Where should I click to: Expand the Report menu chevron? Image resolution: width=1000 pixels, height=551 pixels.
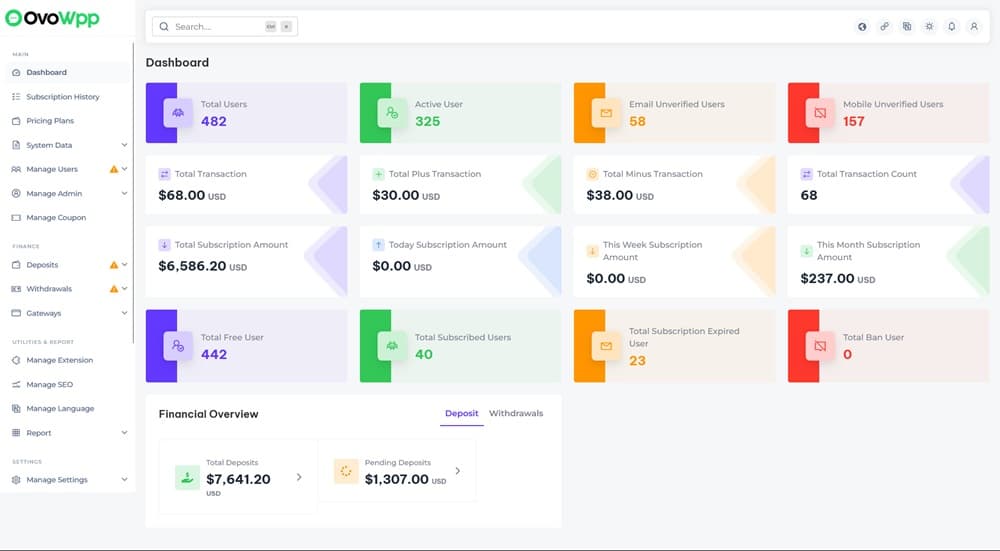tap(124, 433)
